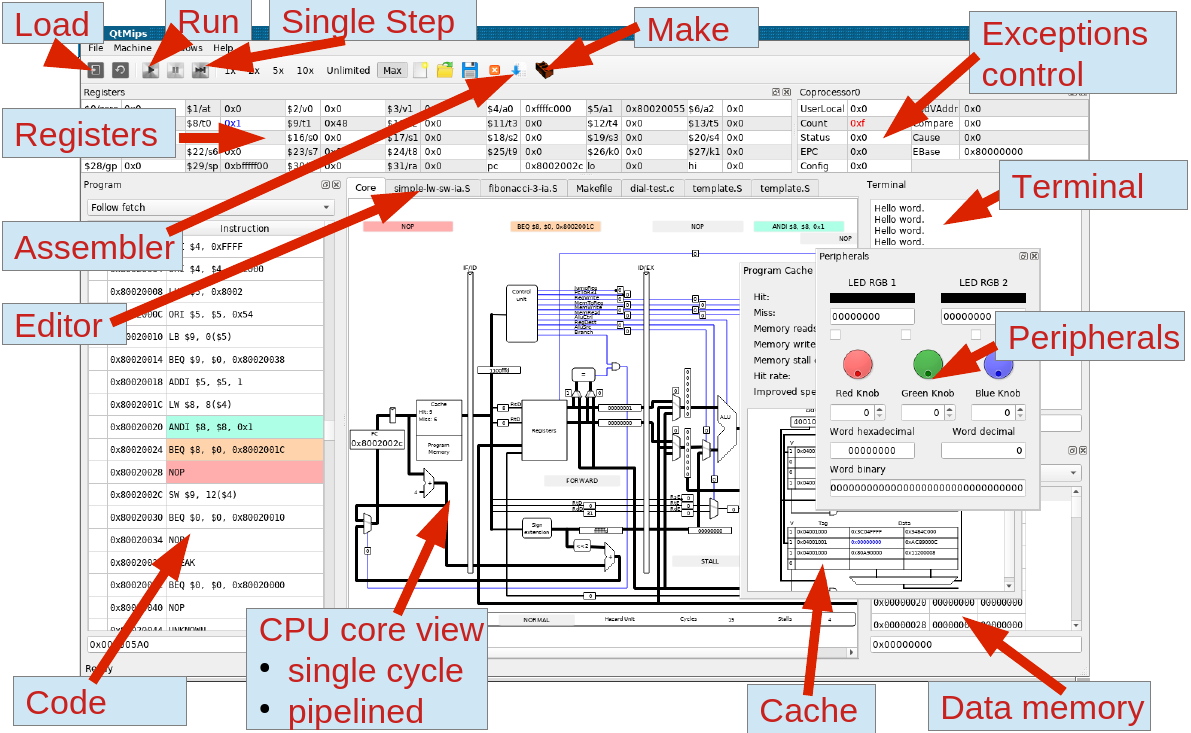Select the 10x speed button
Screen dimensions: 1191x733
tap(305, 71)
